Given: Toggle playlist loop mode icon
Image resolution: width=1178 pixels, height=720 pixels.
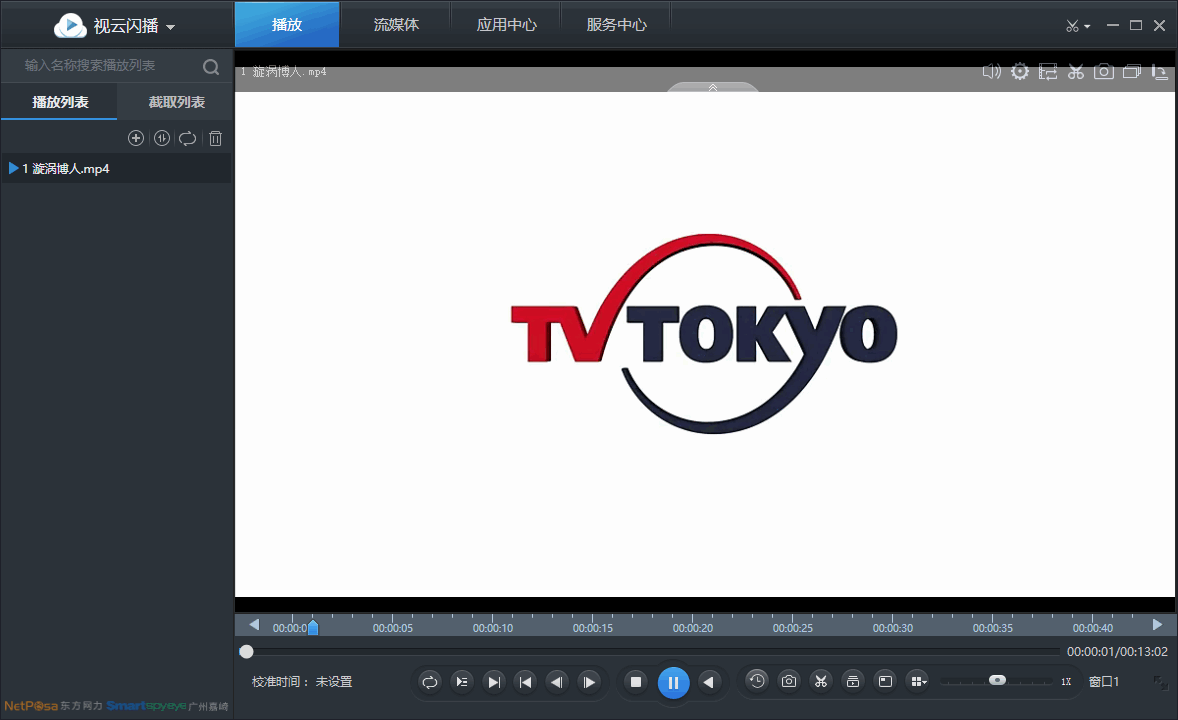Looking at the screenshot, I should point(188,138).
